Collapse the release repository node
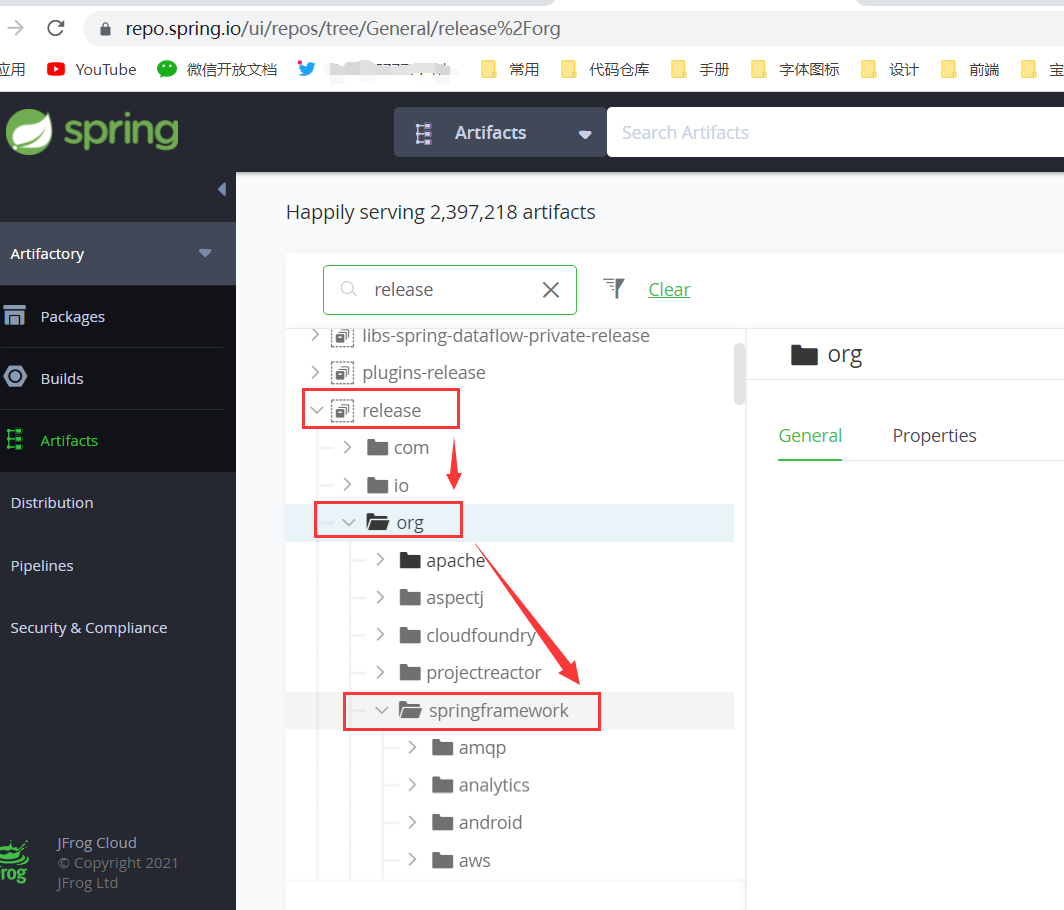Screen dimensions: 1064x910 (316, 410)
